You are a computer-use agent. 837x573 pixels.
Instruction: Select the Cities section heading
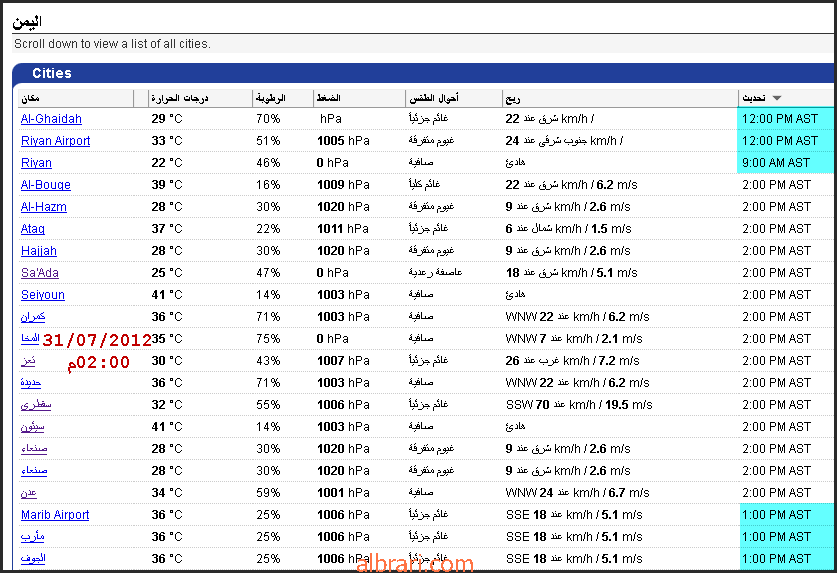[x=52, y=73]
